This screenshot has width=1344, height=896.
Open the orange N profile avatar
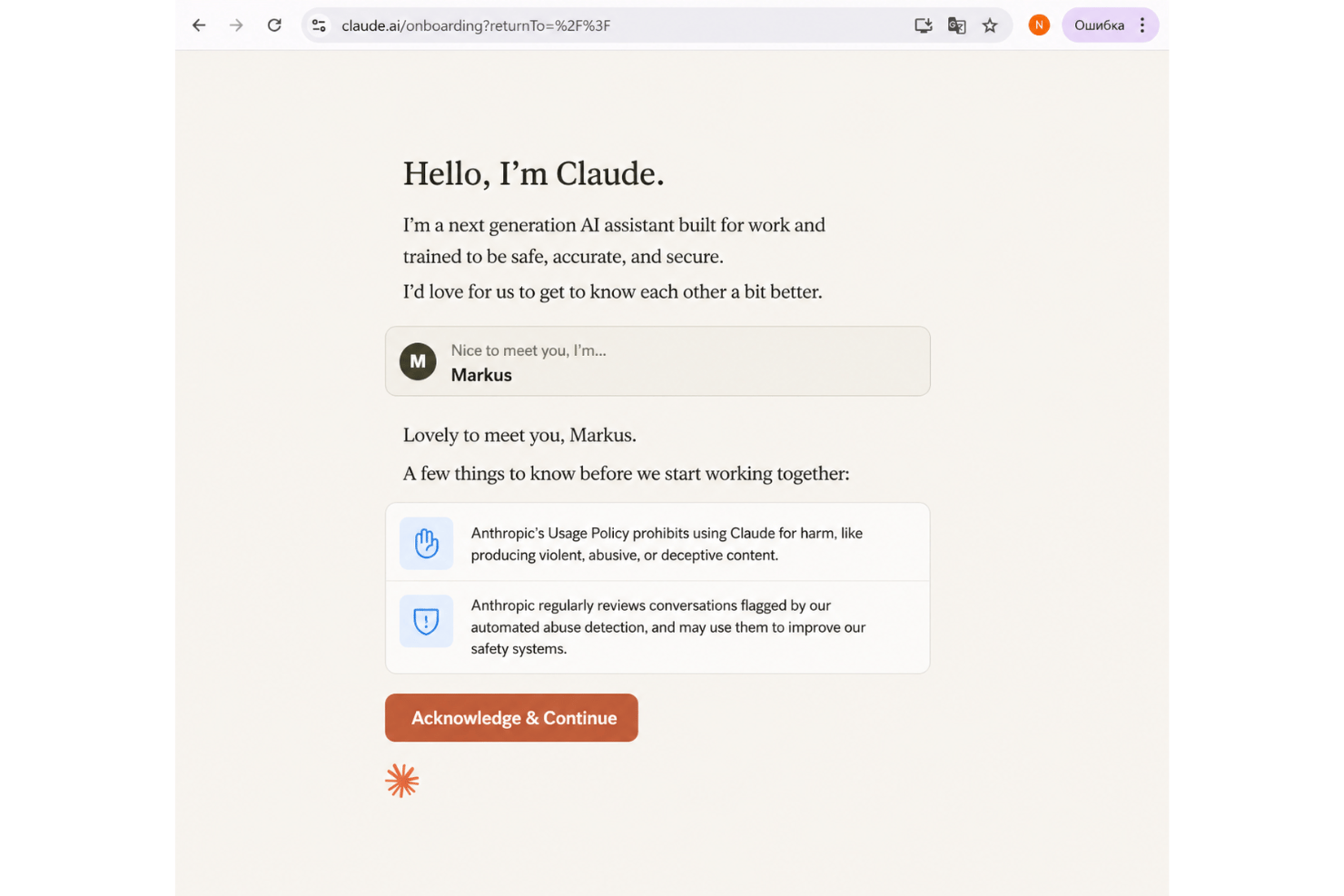point(1039,25)
